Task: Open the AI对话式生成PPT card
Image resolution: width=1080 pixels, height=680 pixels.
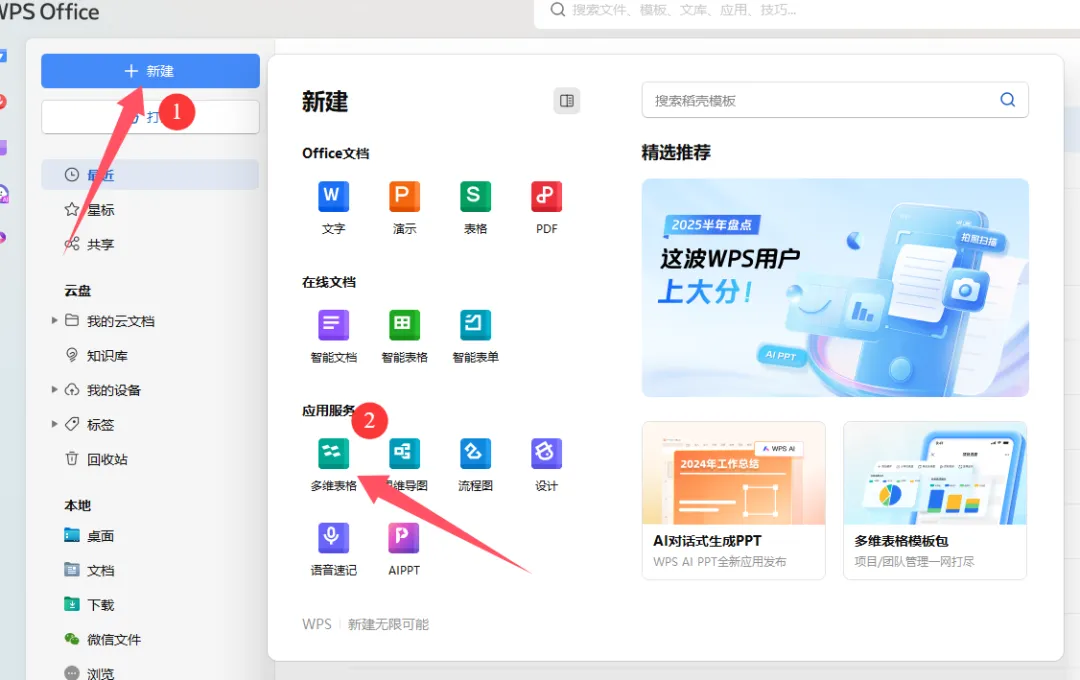Action: 734,500
